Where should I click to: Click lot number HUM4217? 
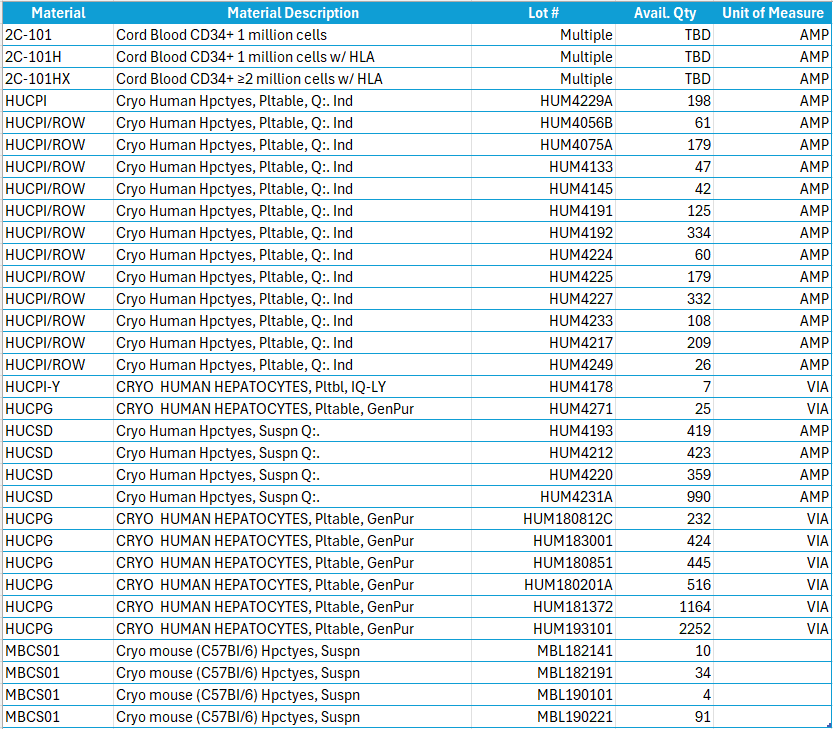pos(581,343)
